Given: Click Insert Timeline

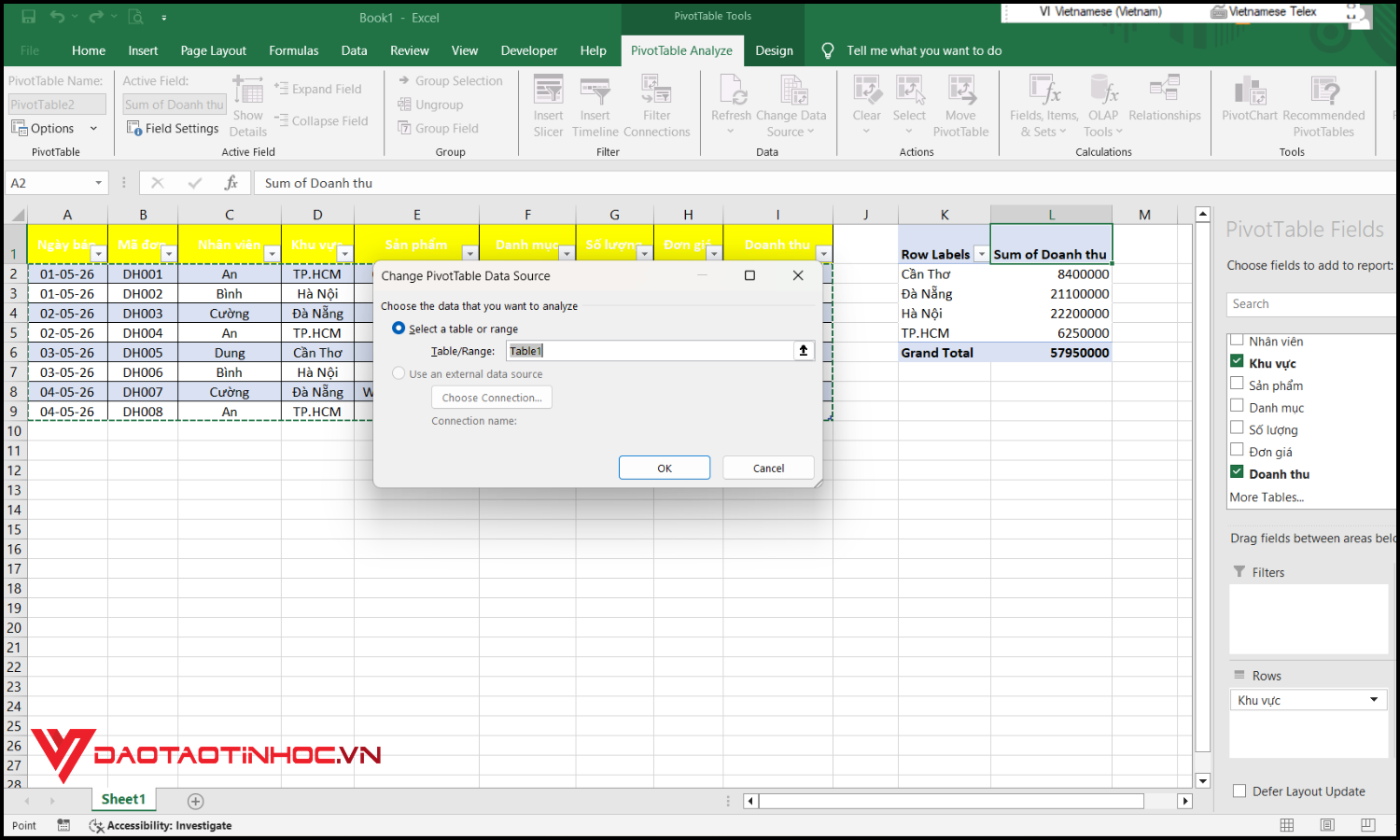Looking at the screenshot, I should pyautogui.click(x=595, y=106).
